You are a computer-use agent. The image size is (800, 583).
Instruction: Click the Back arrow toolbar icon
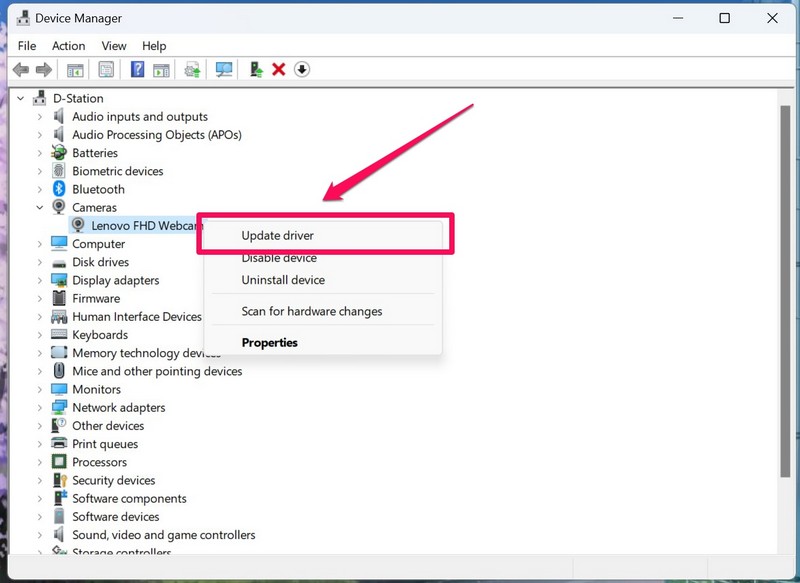(x=20, y=69)
